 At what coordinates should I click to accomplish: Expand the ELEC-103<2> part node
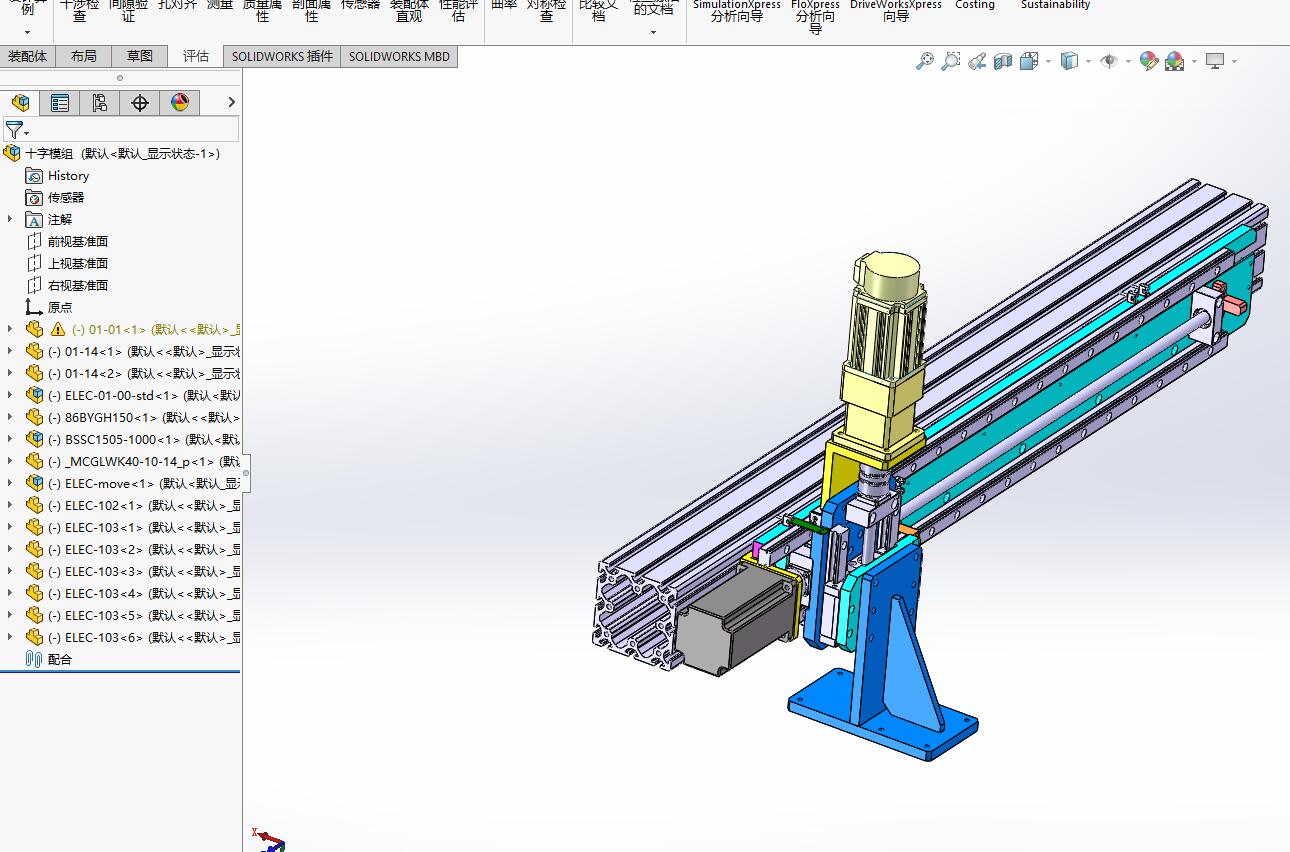click(10, 549)
